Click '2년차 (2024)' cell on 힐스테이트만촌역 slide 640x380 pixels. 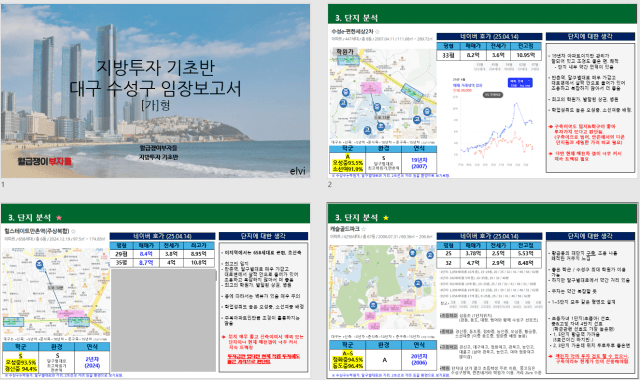(92, 362)
